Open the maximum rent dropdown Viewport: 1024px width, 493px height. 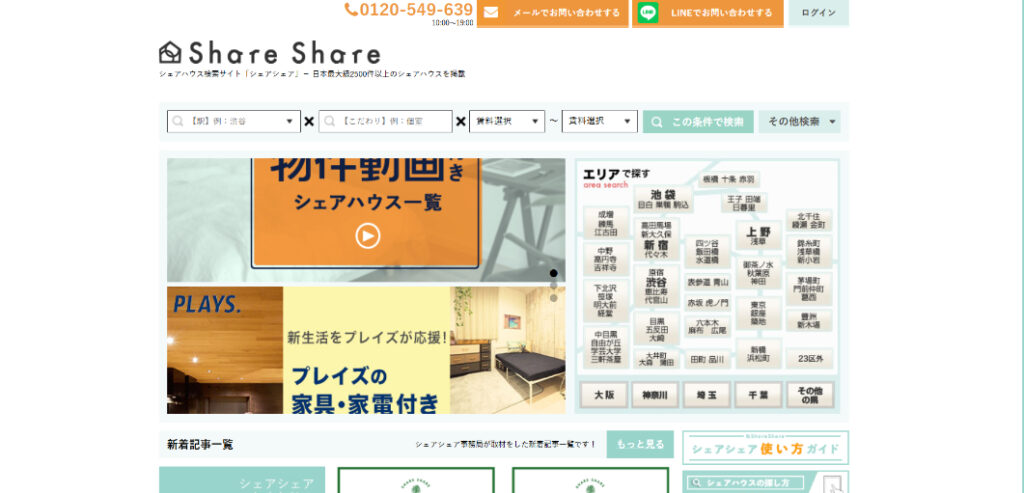click(x=599, y=121)
